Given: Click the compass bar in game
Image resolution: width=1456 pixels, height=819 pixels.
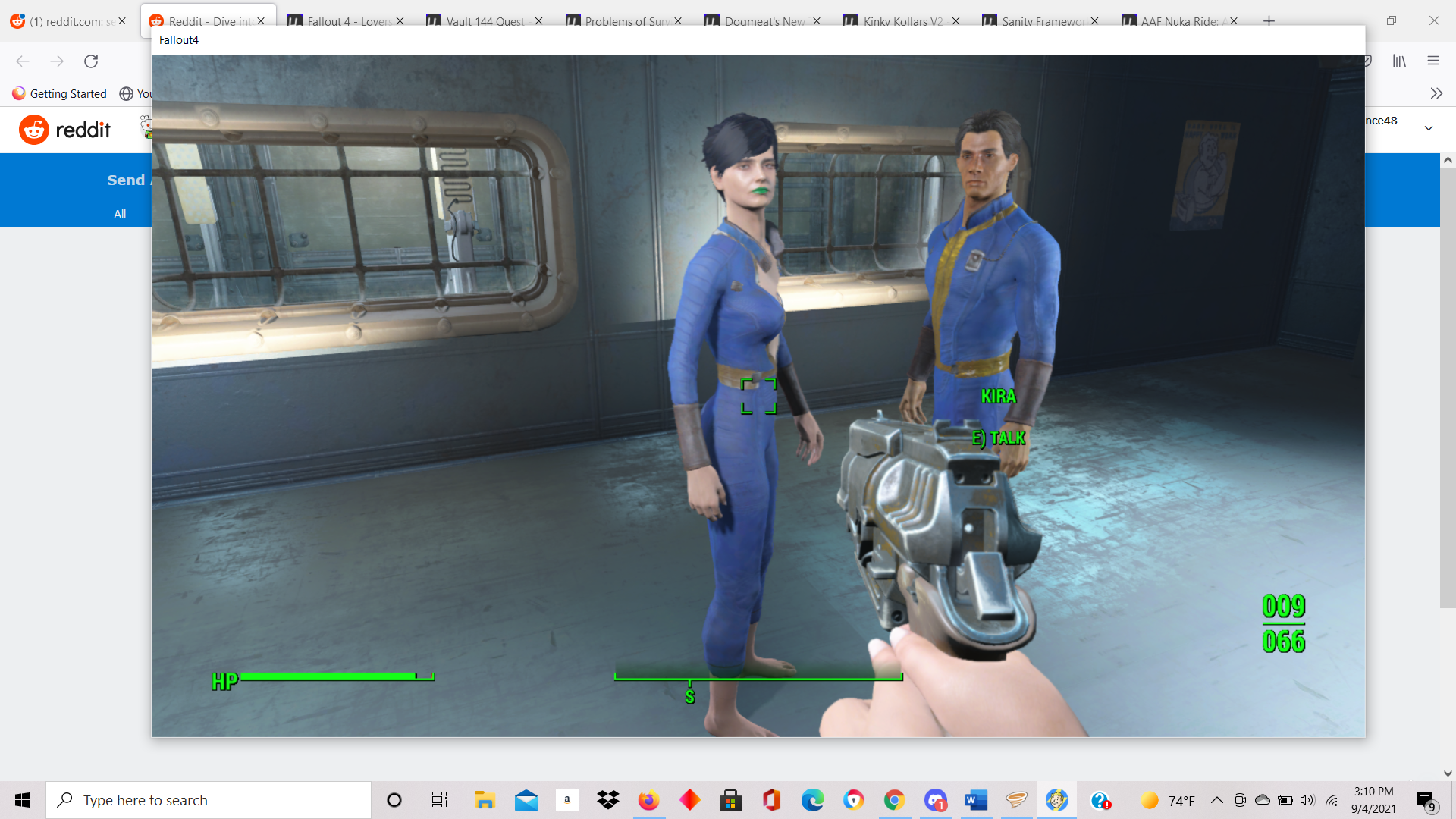Looking at the screenshot, I should [758, 676].
